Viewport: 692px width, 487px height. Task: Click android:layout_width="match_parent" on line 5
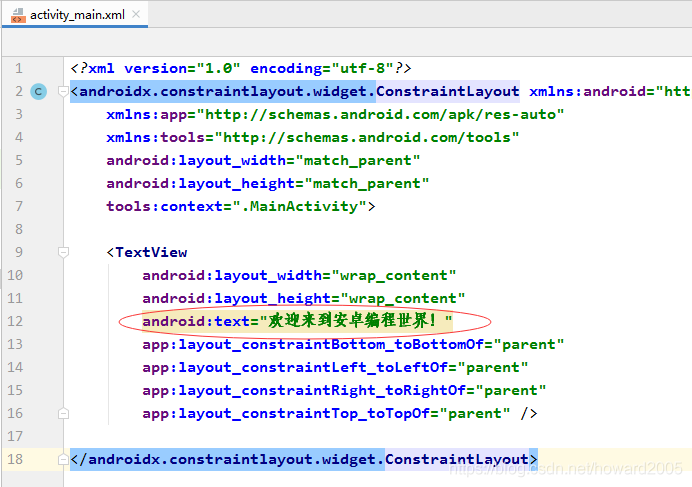pyautogui.click(x=263, y=160)
